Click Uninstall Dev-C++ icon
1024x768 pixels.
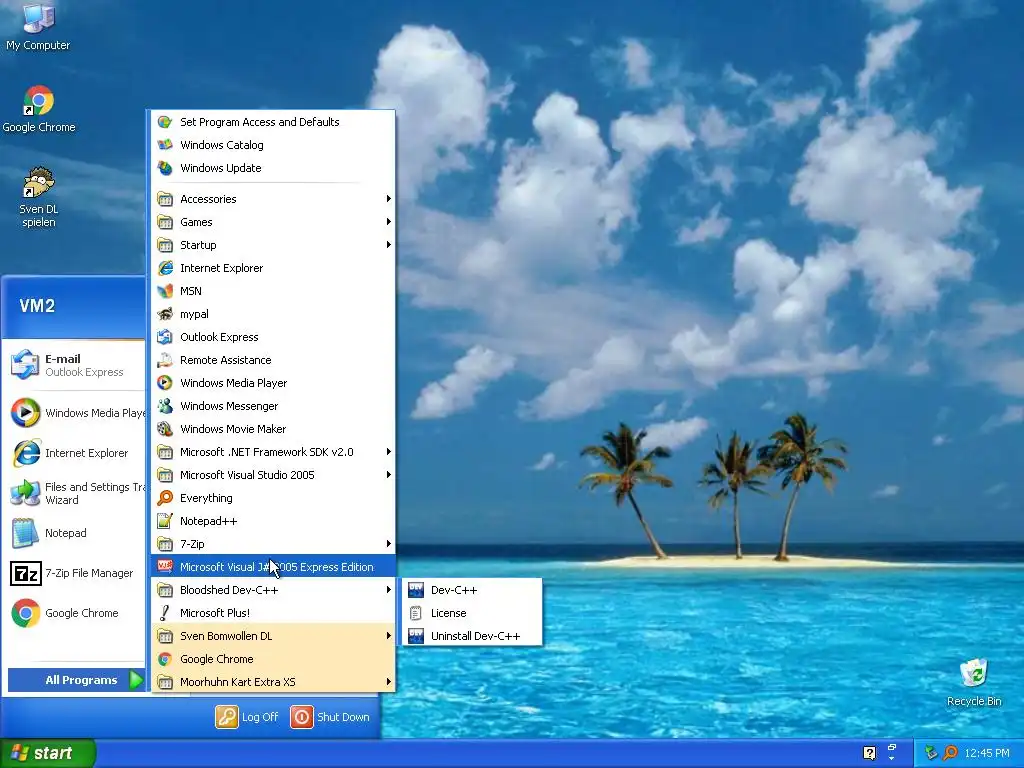(416, 636)
